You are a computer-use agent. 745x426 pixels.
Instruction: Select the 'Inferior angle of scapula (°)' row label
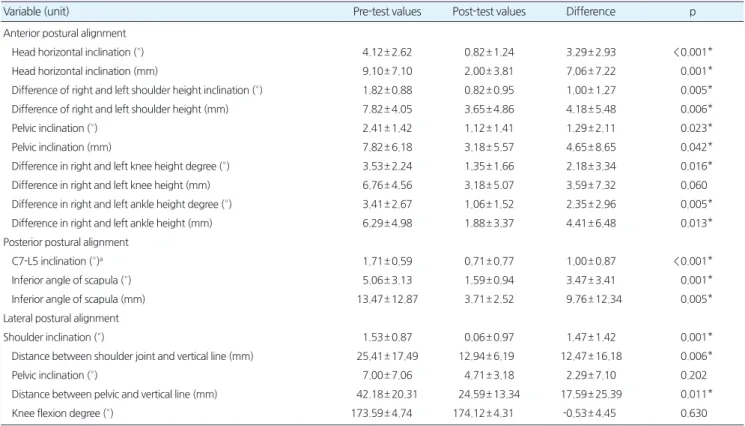click(x=71, y=280)
